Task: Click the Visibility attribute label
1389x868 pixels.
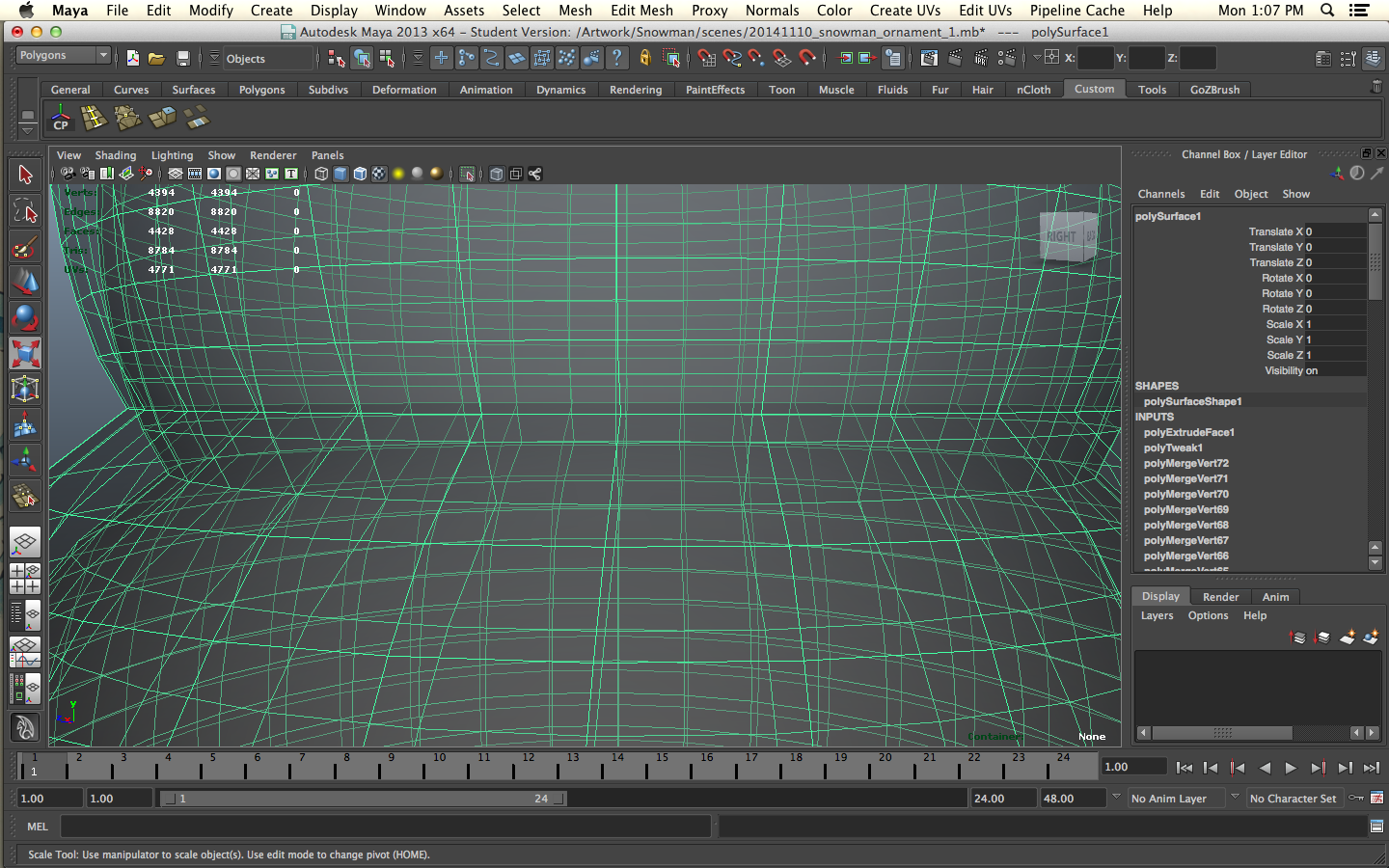Action: (x=1284, y=370)
